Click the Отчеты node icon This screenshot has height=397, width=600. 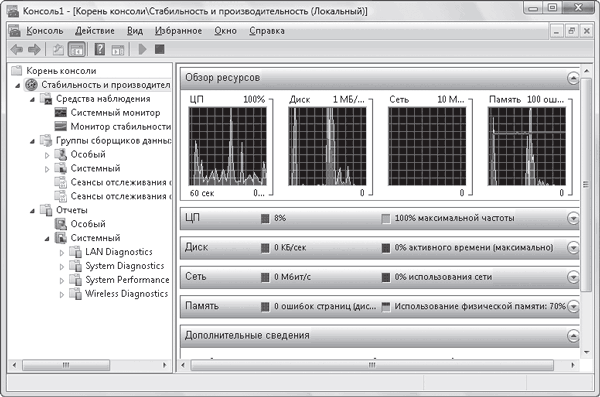(46, 210)
